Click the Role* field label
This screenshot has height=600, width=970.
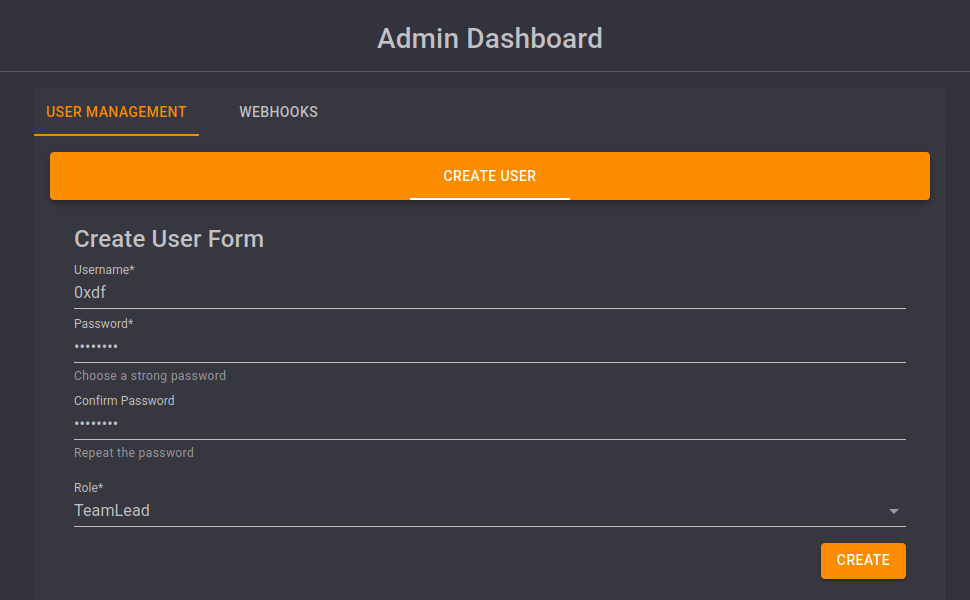click(x=88, y=488)
